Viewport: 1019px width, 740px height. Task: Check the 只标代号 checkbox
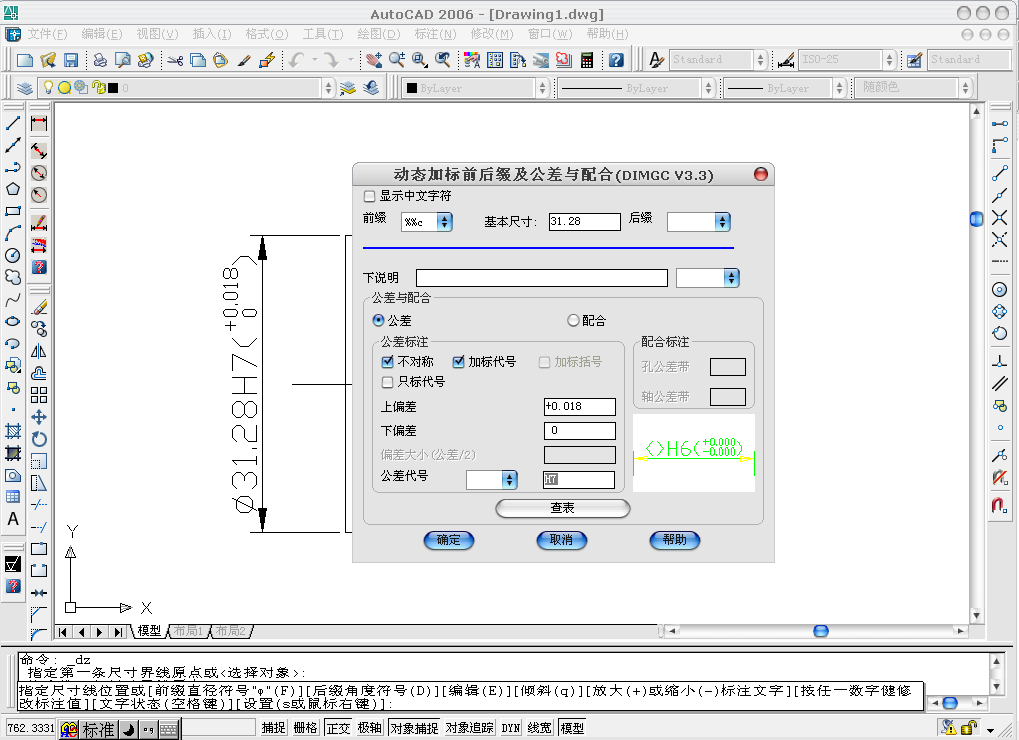387,381
